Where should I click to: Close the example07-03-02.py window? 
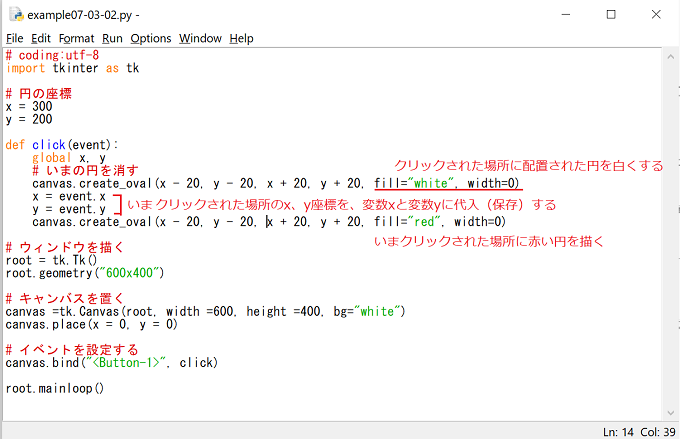pos(656,15)
